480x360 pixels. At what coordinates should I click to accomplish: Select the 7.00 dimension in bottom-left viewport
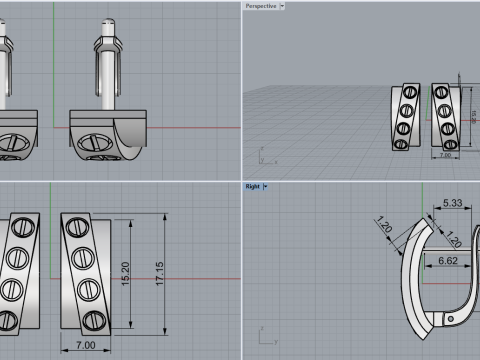pos(86,345)
